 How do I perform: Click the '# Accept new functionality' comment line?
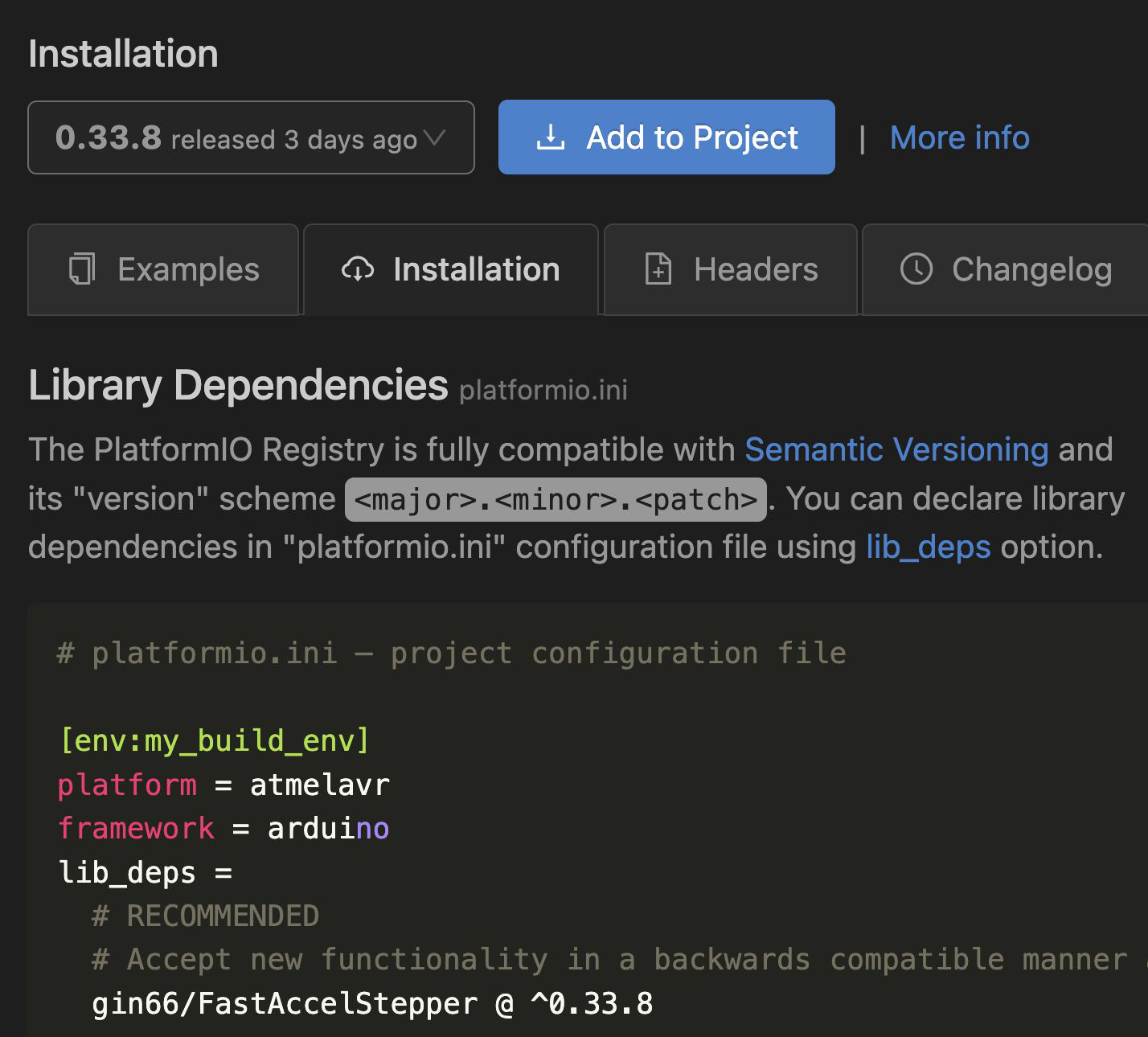(x=620, y=960)
